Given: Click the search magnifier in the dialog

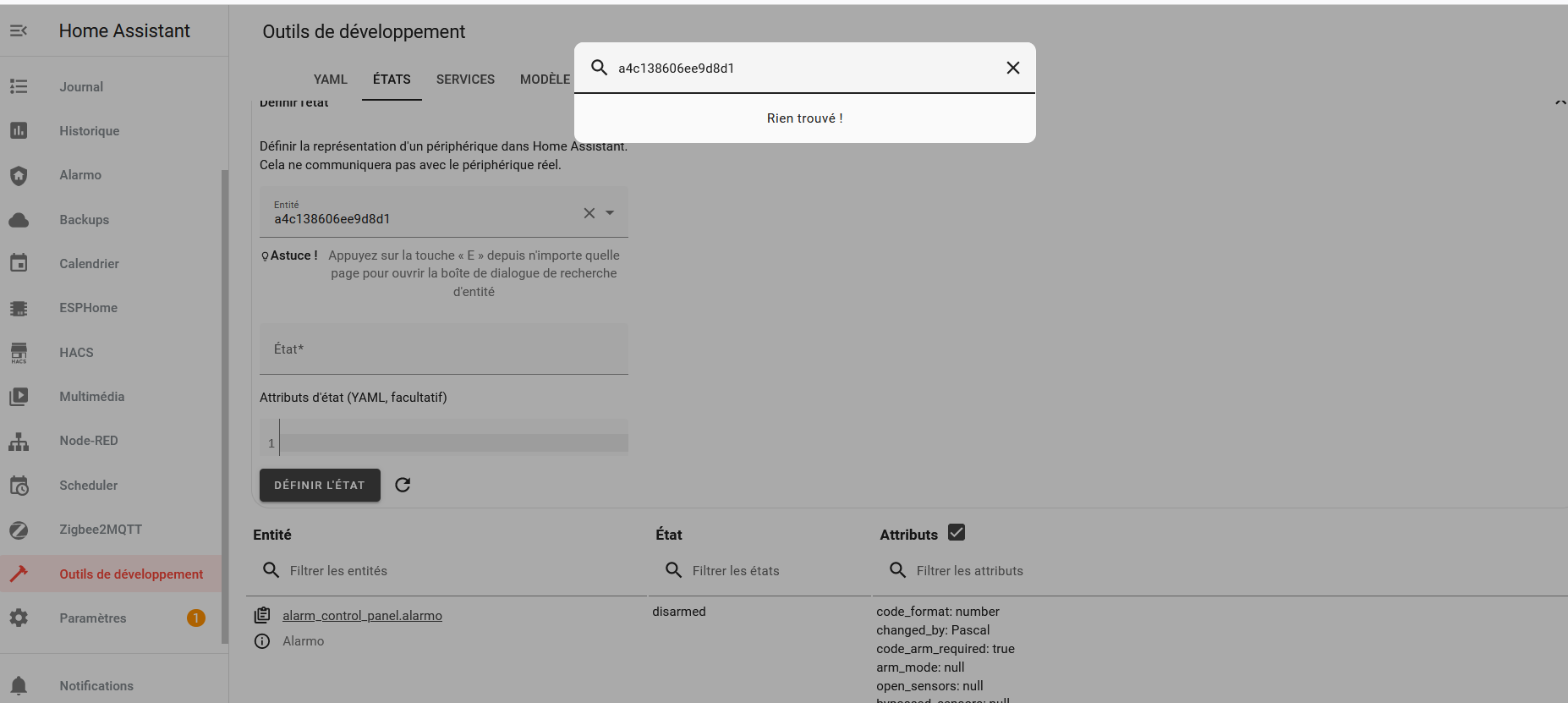Looking at the screenshot, I should [599, 68].
